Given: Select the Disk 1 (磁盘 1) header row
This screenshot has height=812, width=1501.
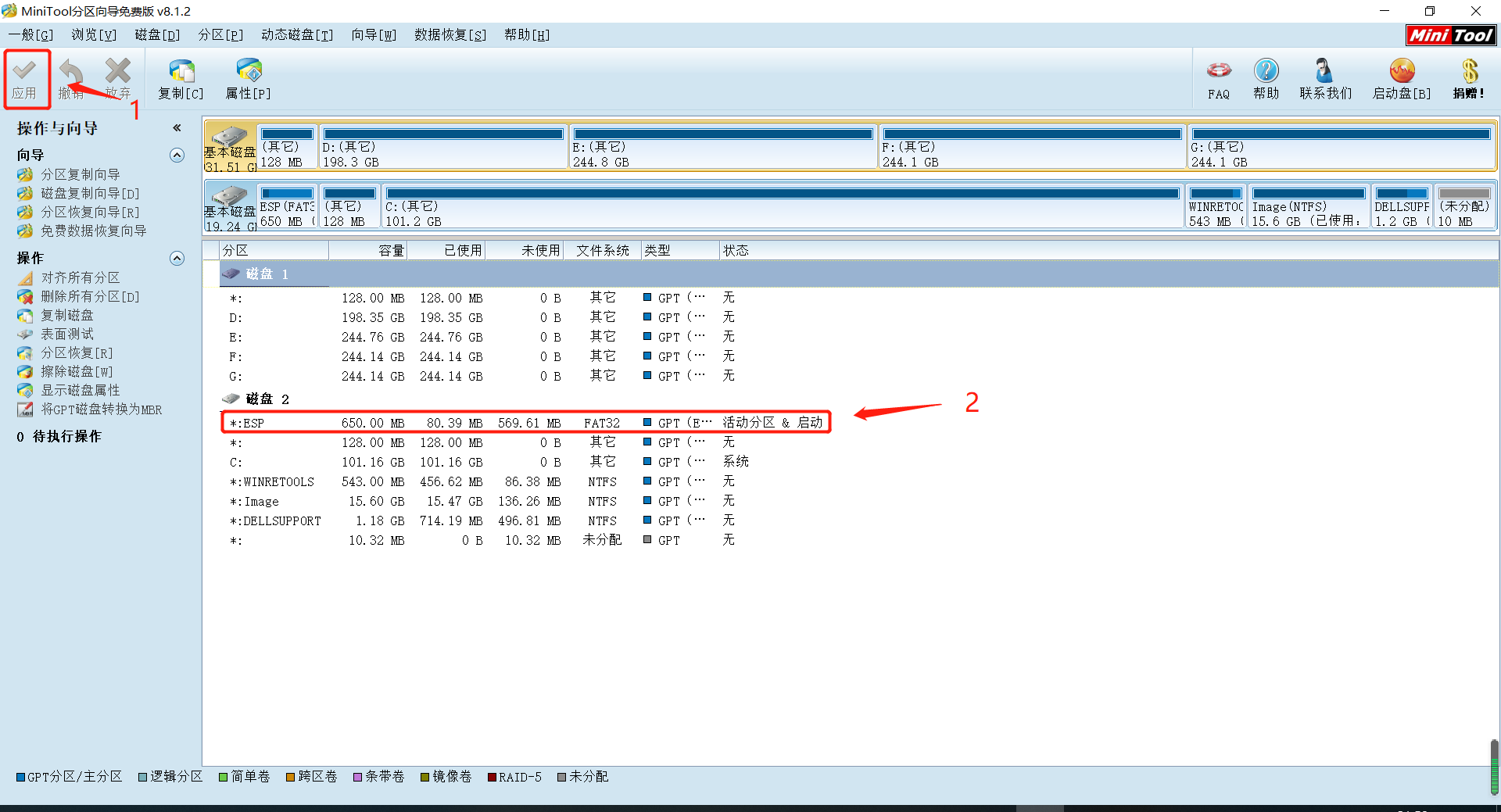Looking at the screenshot, I should point(859,274).
